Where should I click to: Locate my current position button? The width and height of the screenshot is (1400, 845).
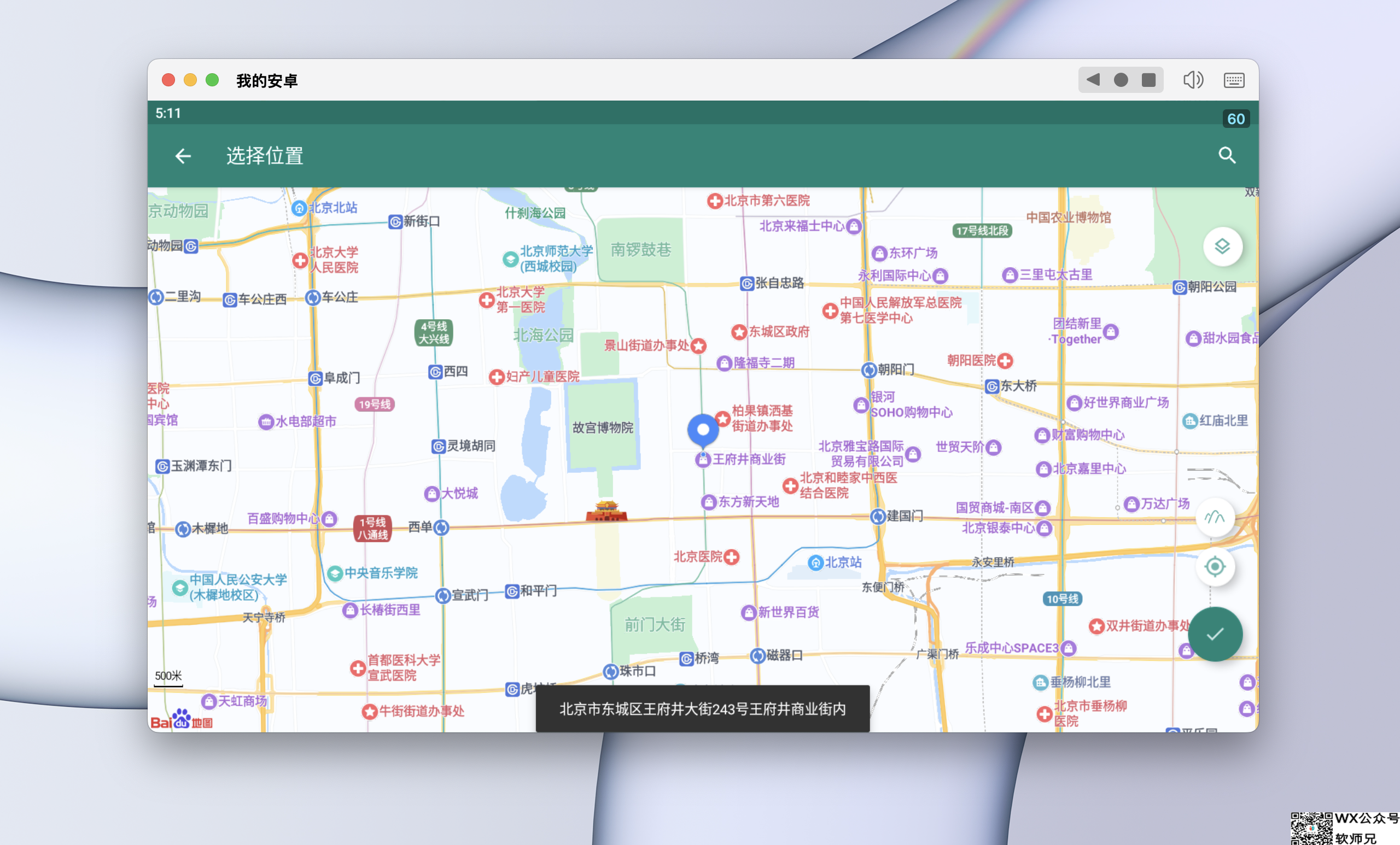(x=1215, y=566)
